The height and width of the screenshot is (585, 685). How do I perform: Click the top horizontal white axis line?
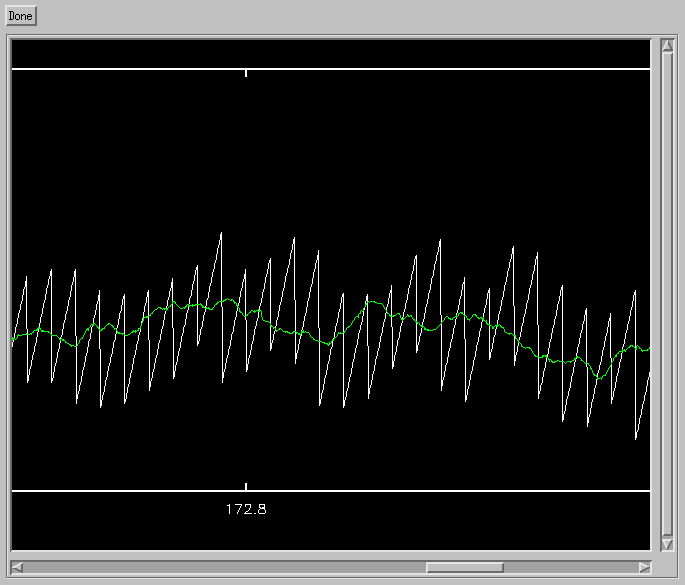click(x=400, y=69)
